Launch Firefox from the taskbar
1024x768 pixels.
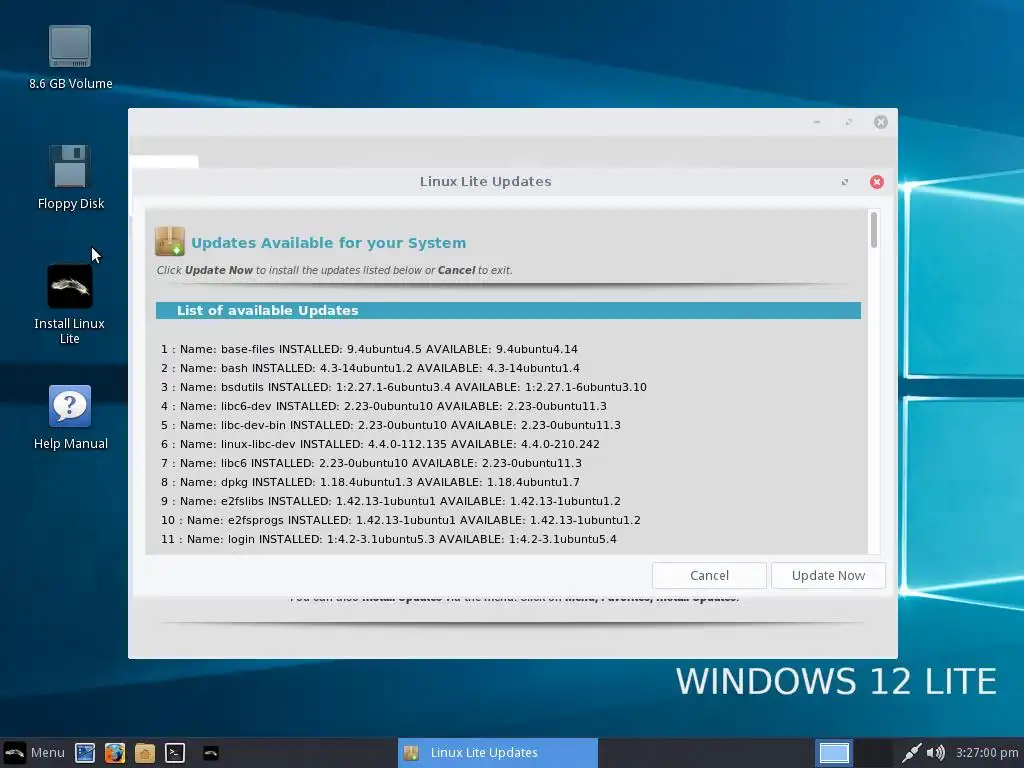pos(115,752)
